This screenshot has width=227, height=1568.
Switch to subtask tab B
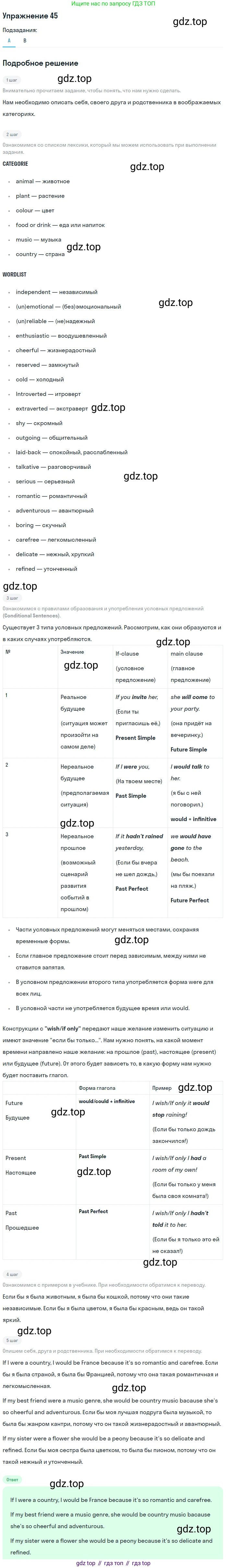pyautogui.click(x=24, y=41)
